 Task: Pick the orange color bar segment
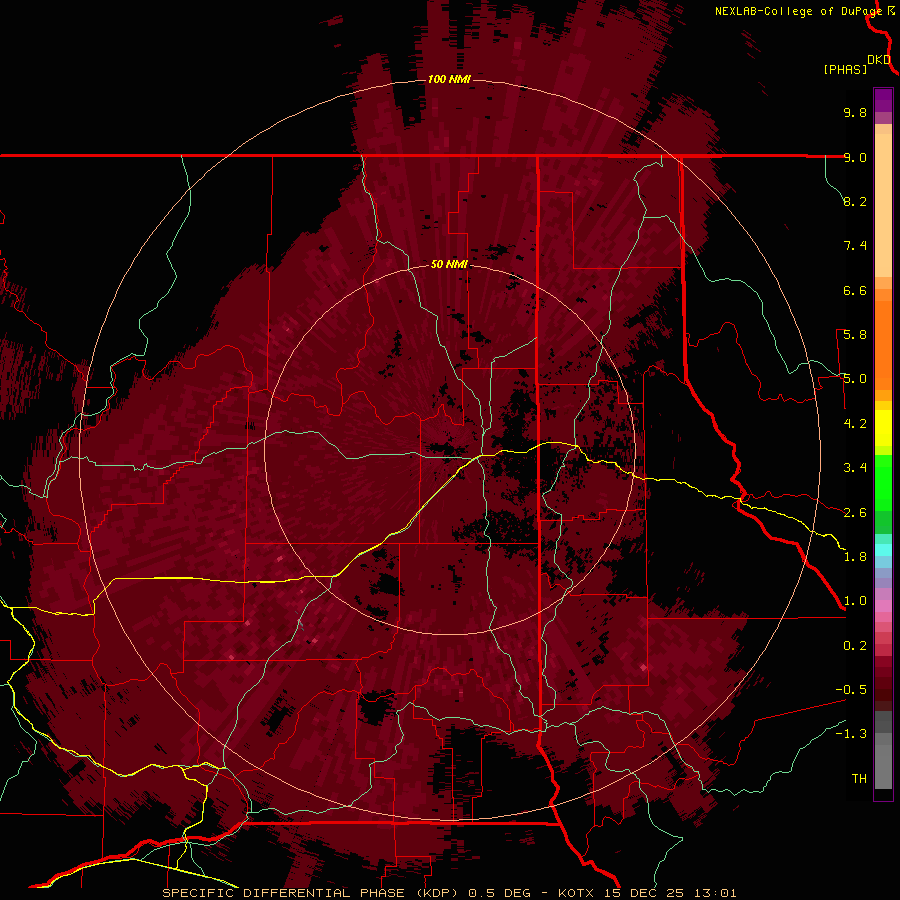point(883,344)
